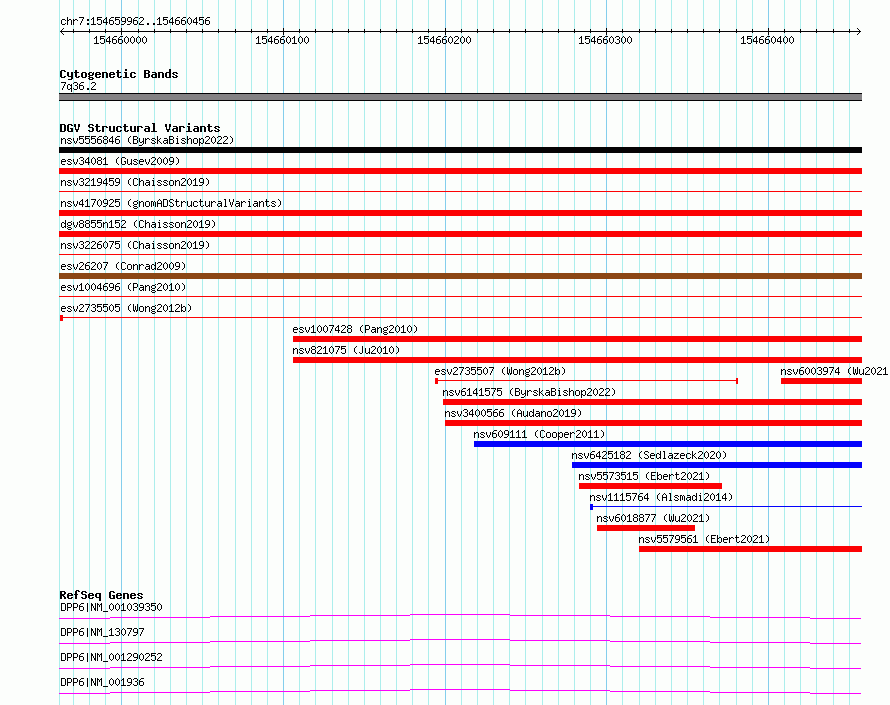Open esv1007428 (Pang2010) variant label
This screenshot has width=890, height=705.
(355, 329)
